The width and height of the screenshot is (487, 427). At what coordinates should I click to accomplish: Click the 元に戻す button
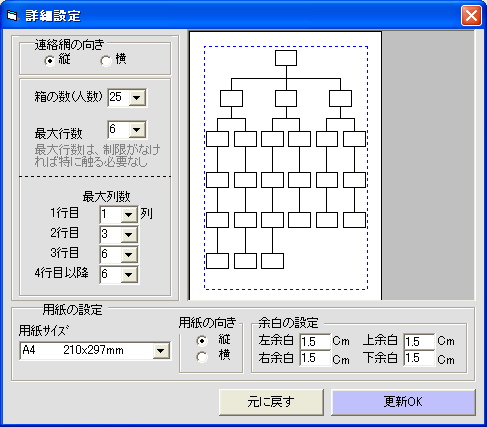271,402
